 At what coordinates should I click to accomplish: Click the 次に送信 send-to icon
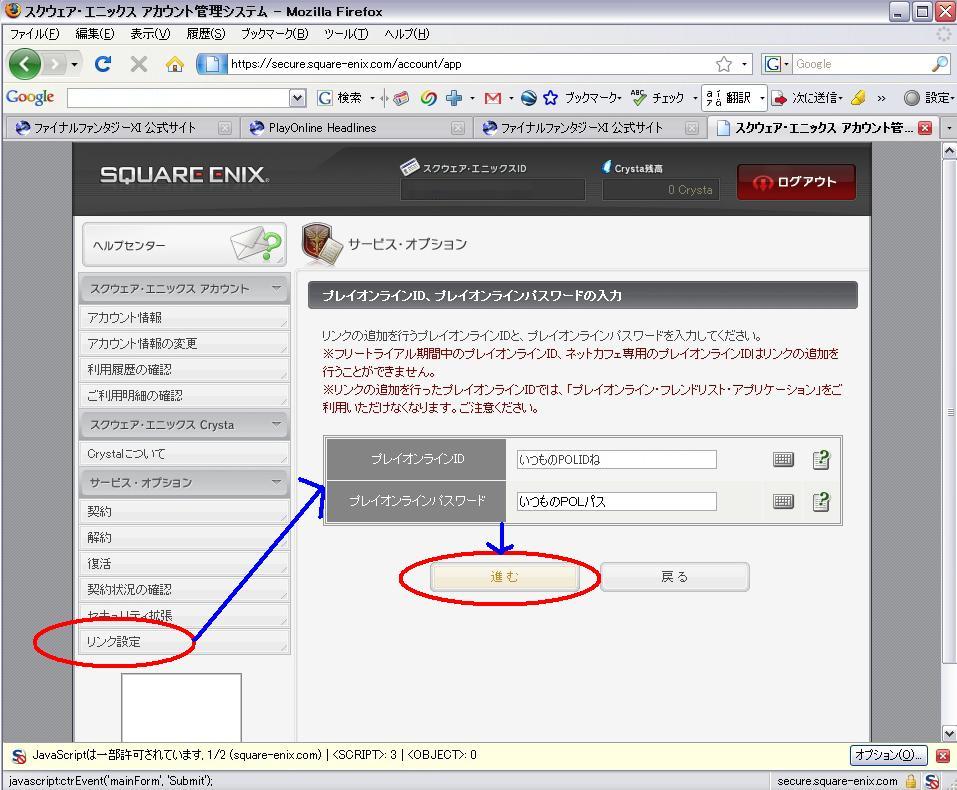[806, 98]
